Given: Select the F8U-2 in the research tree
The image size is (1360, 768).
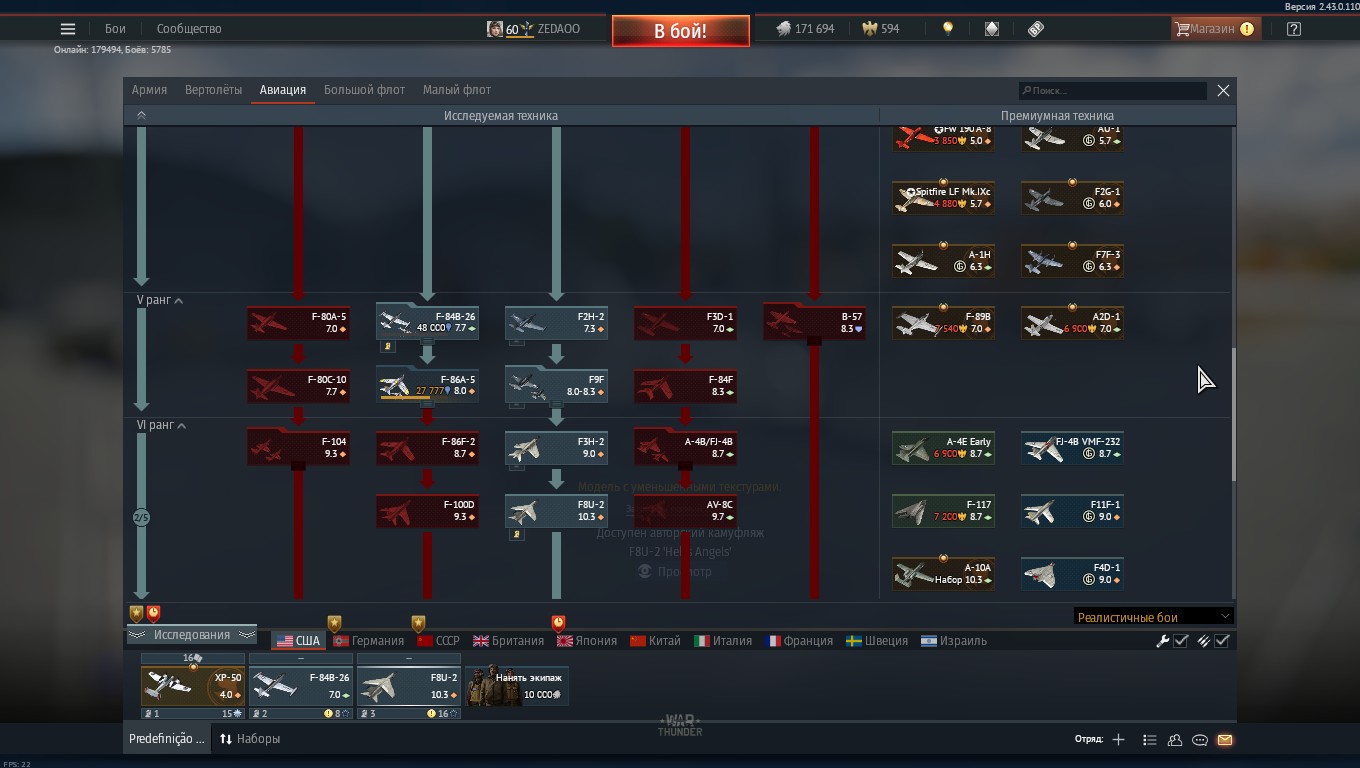Looking at the screenshot, I should 556,511.
